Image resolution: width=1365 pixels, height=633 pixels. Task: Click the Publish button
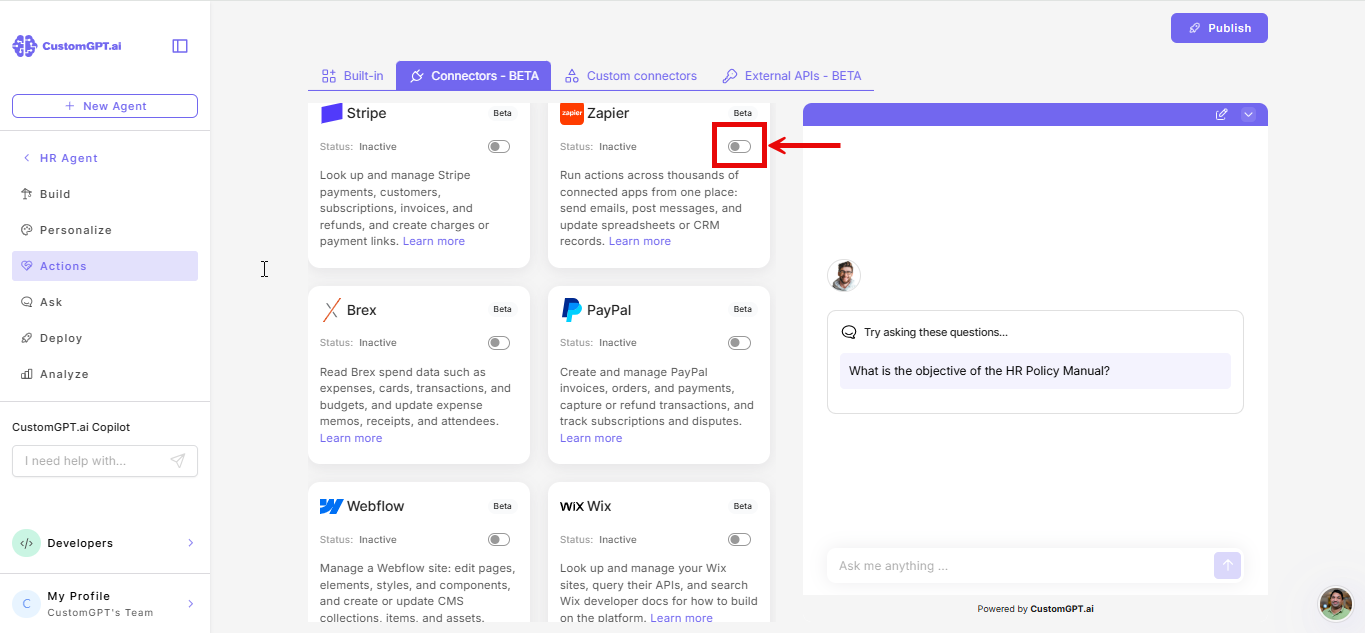(1219, 28)
